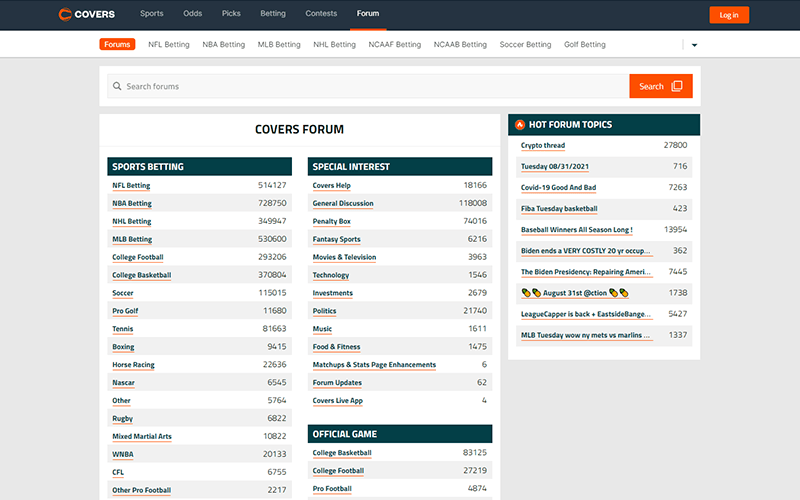Open the Other Pro Football forum link
Viewport: 800px width, 500px height.
tap(141, 490)
